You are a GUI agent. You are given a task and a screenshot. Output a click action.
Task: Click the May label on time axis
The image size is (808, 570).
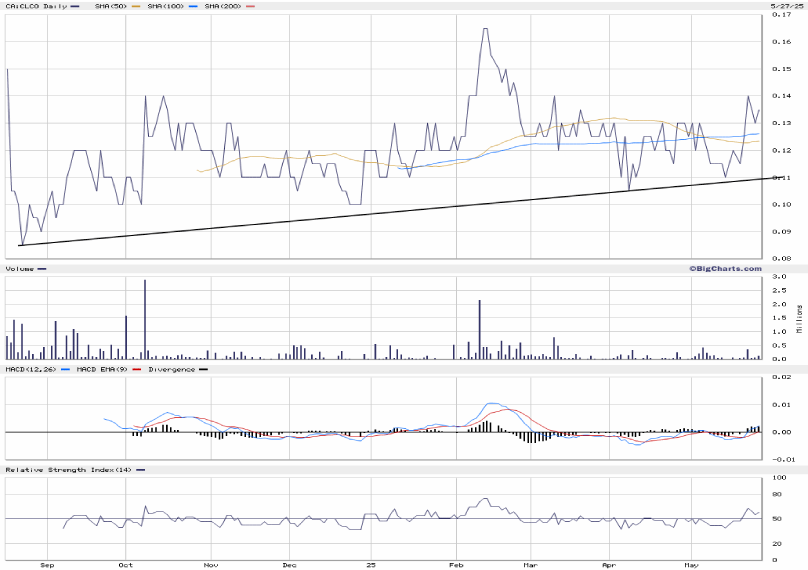point(690,564)
